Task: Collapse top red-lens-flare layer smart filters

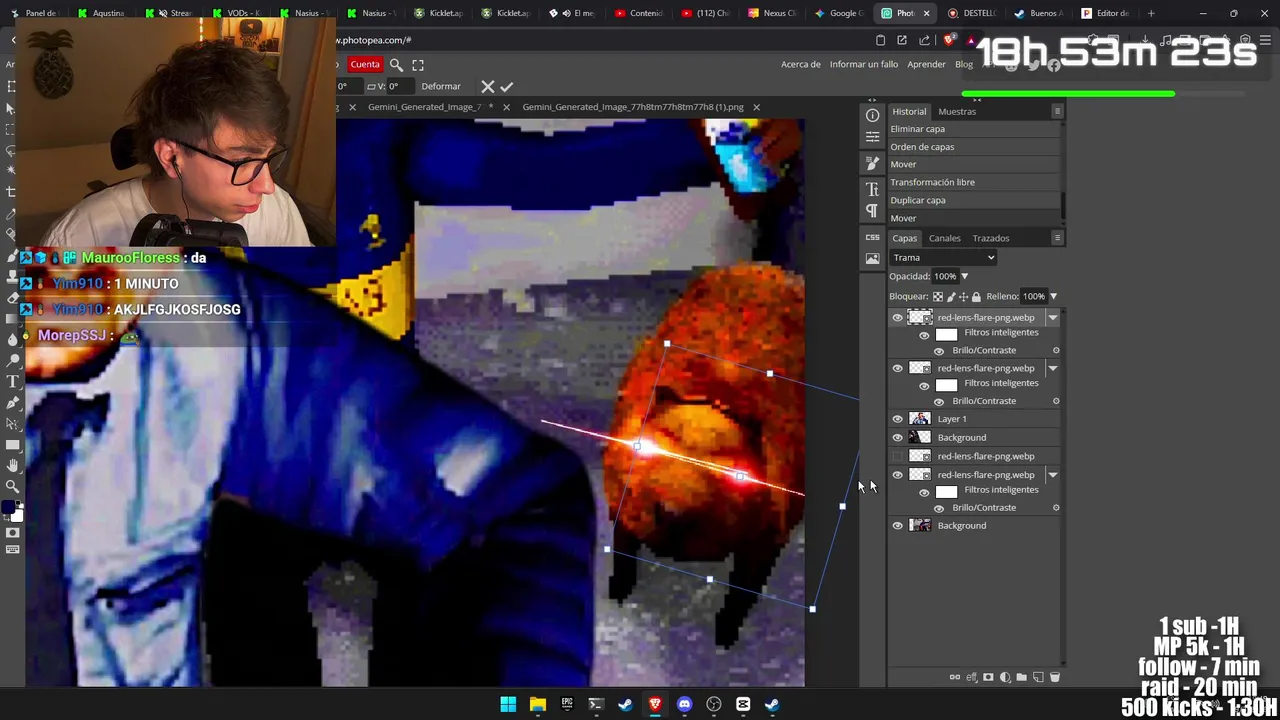Action: 1052,318
